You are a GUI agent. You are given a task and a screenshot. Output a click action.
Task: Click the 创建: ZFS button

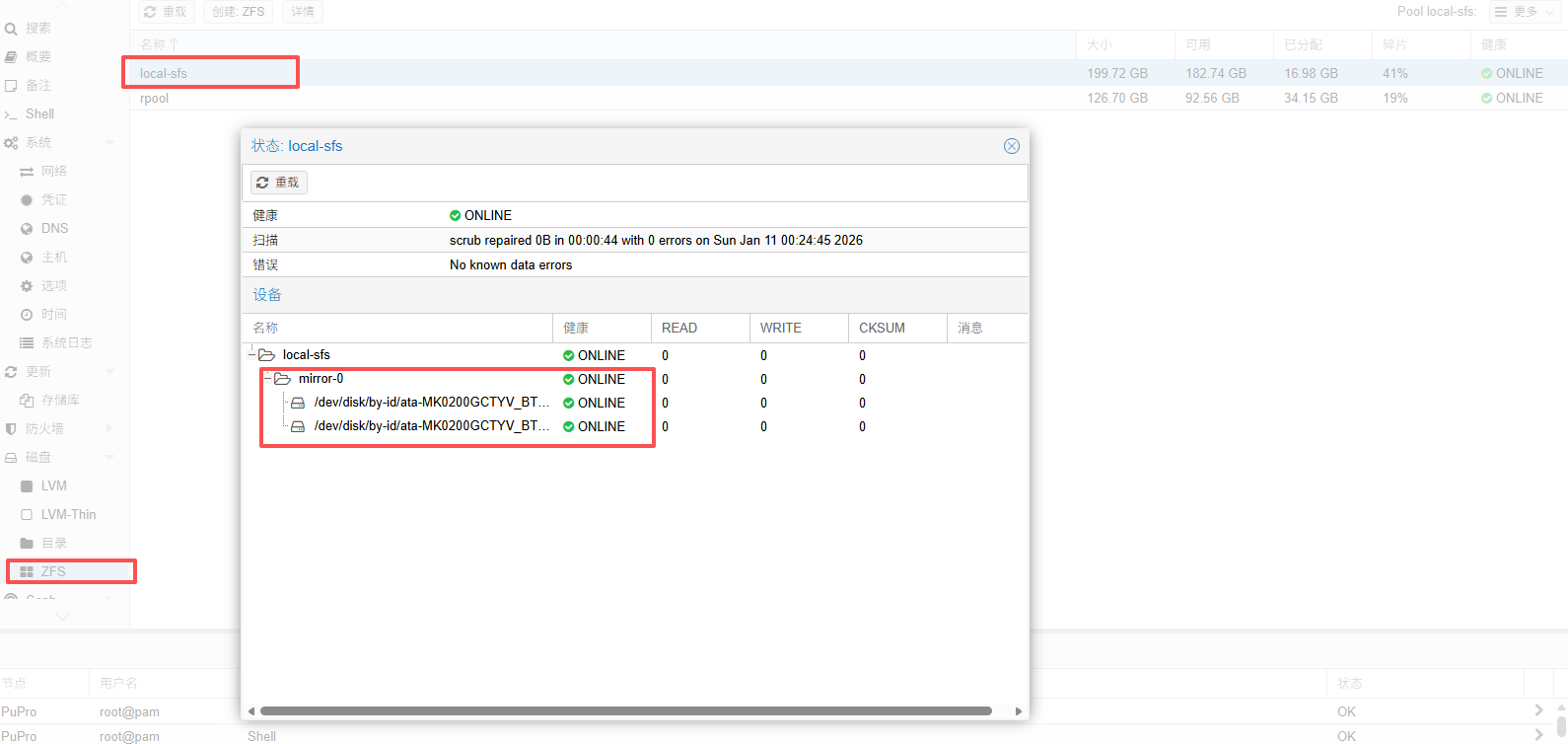[x=239, y=12]
